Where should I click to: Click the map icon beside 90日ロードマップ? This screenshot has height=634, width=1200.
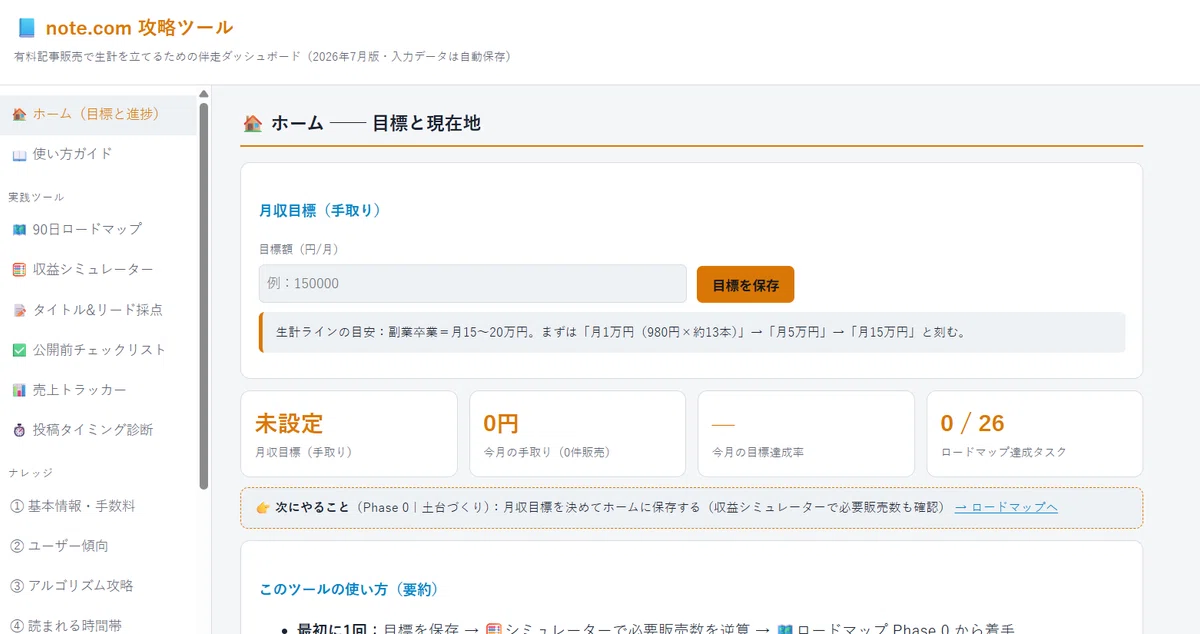click(19, 230)
